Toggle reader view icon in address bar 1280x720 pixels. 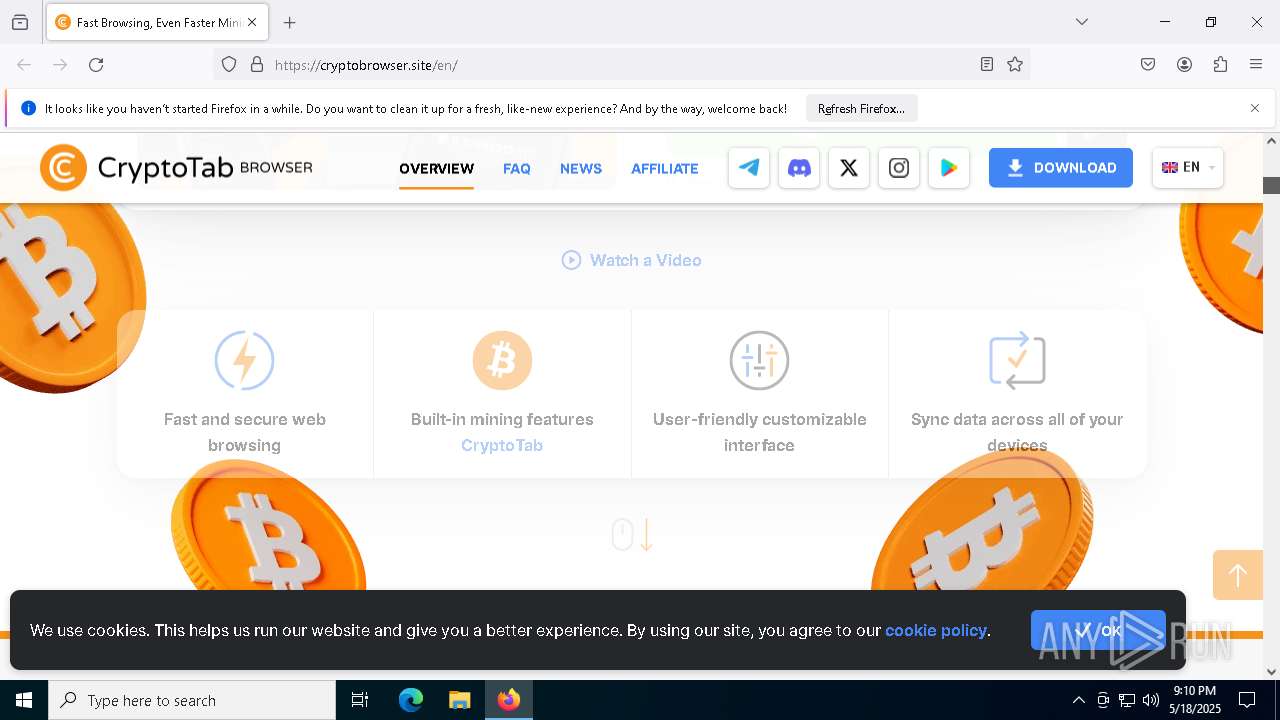[987, 65]
